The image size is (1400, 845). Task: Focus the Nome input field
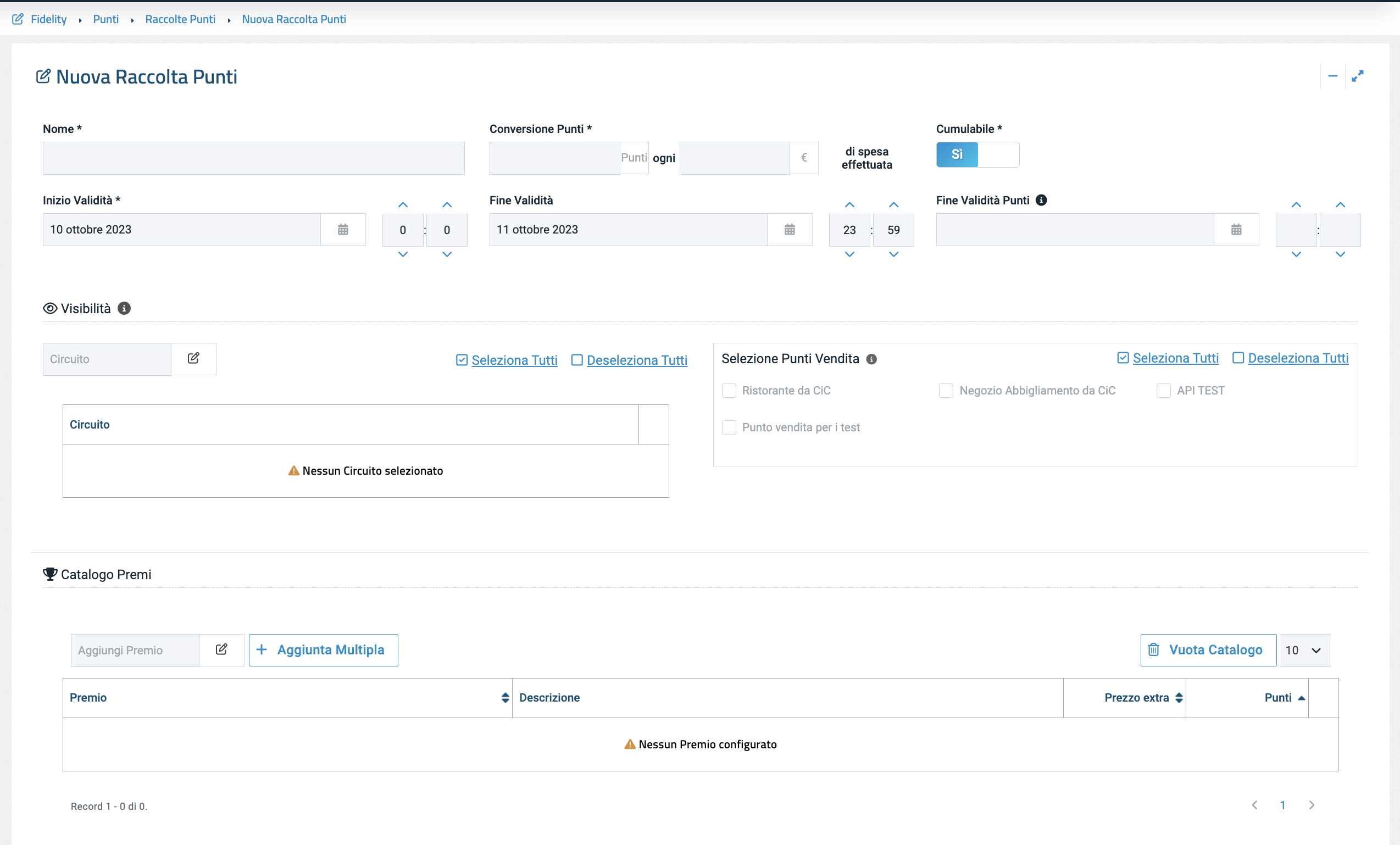coord(253,158)
